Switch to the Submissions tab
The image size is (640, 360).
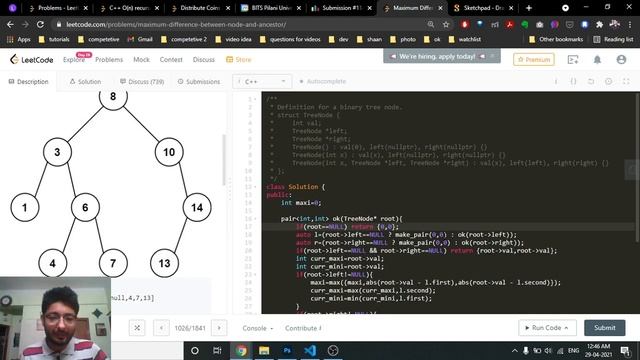click(199, 82)
